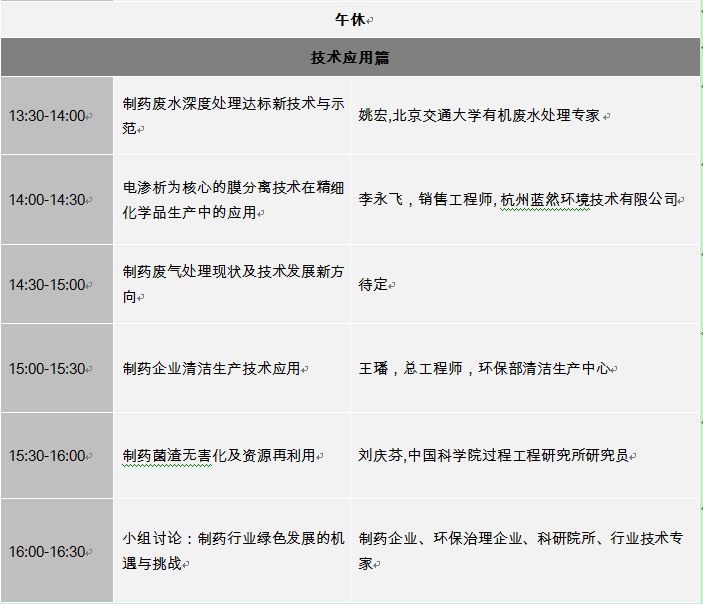The width and height of the screenshot is (703, 604).
Task: Click the 制药企业清洁生产技术应用 topic
Action: click(211, 369)
